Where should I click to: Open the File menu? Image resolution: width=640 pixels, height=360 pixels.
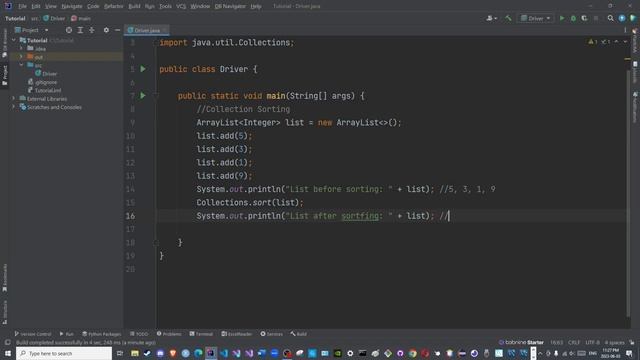[x=22, y=6]
